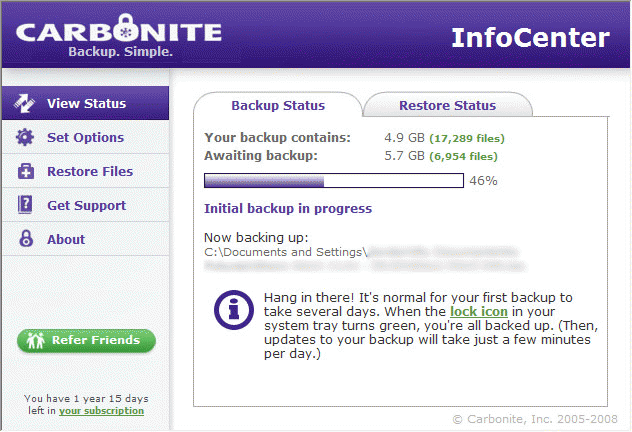Open the your subscription link
Viewport: 632px width, 432px height.
101,411
